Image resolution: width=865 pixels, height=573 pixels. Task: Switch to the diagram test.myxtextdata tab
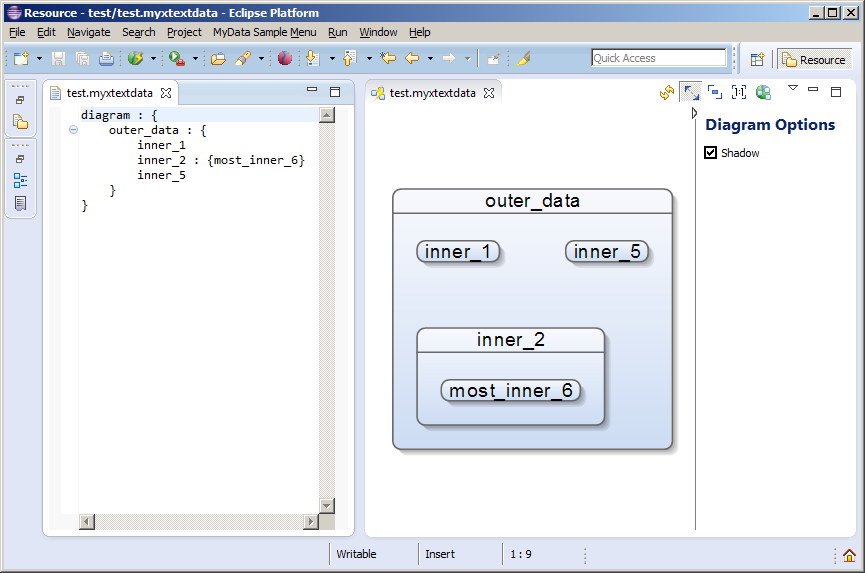pos(432,93)
